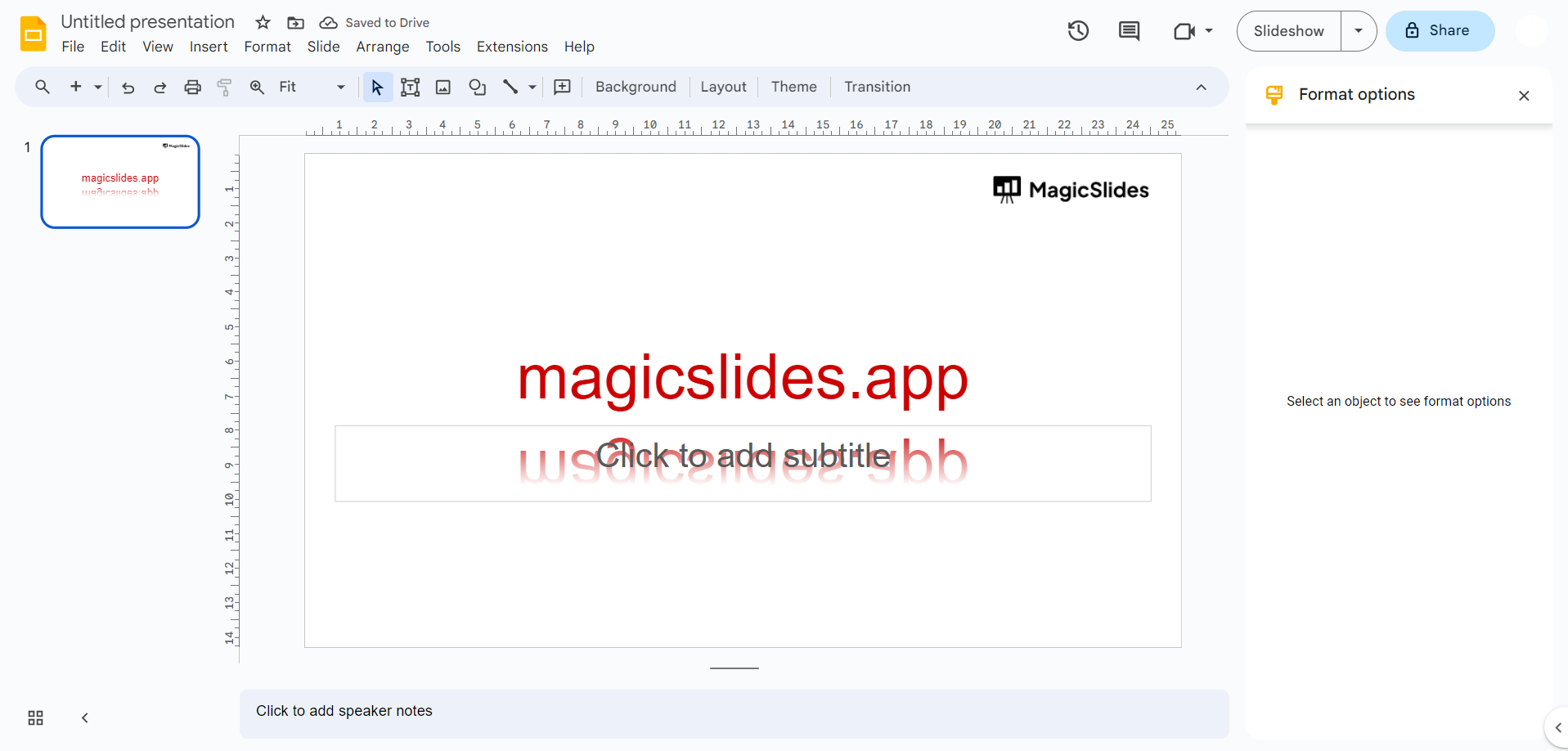Add a new slide with plus icon

(76, 87)
